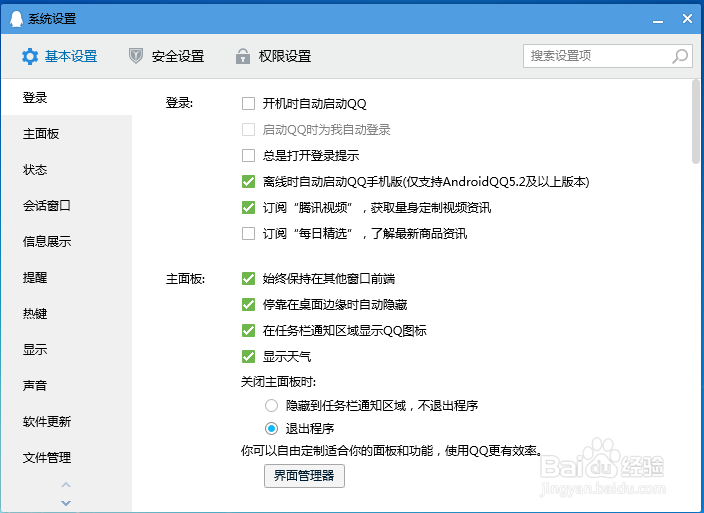The width and height of the screenshot is (704, 513).
Task: Click the gear icon for 基本设置
Action: [30, 57]
